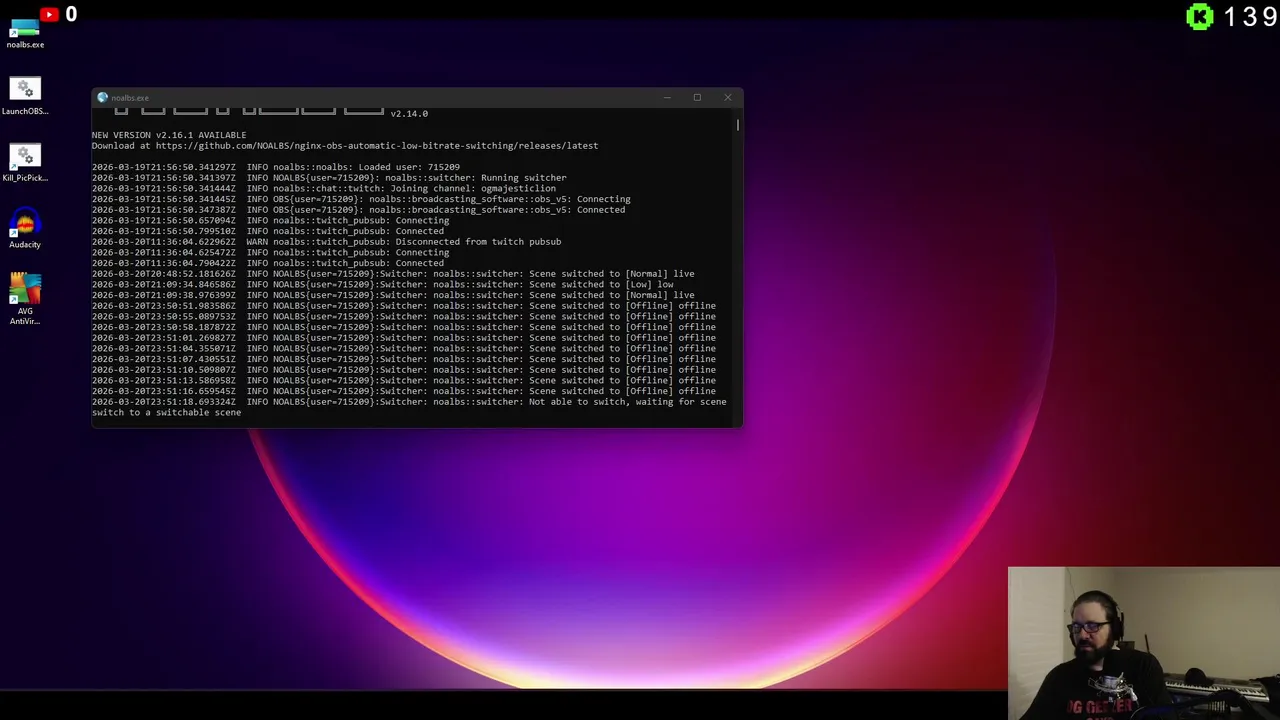
Task: Click the v2.14.0 version text
Action: click(409, 114)
